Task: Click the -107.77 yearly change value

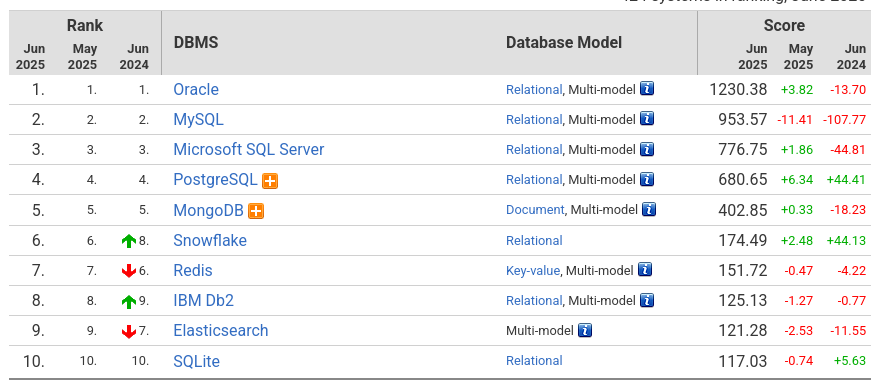Action: [x=844, y=120]
